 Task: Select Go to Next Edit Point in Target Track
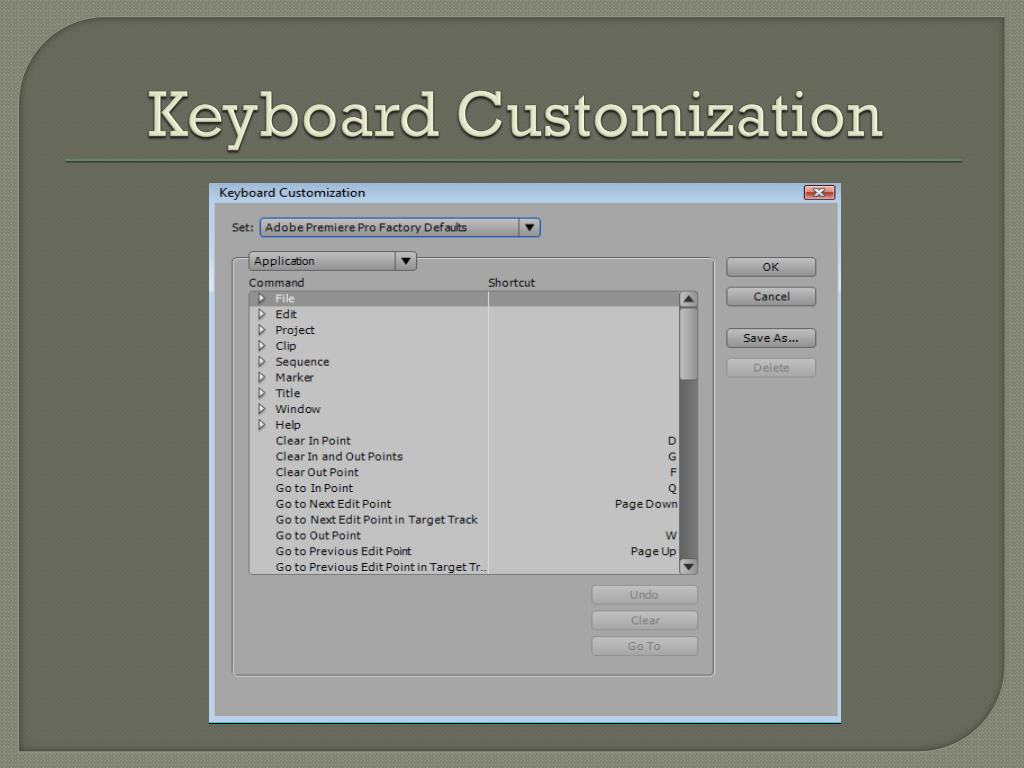376,519
